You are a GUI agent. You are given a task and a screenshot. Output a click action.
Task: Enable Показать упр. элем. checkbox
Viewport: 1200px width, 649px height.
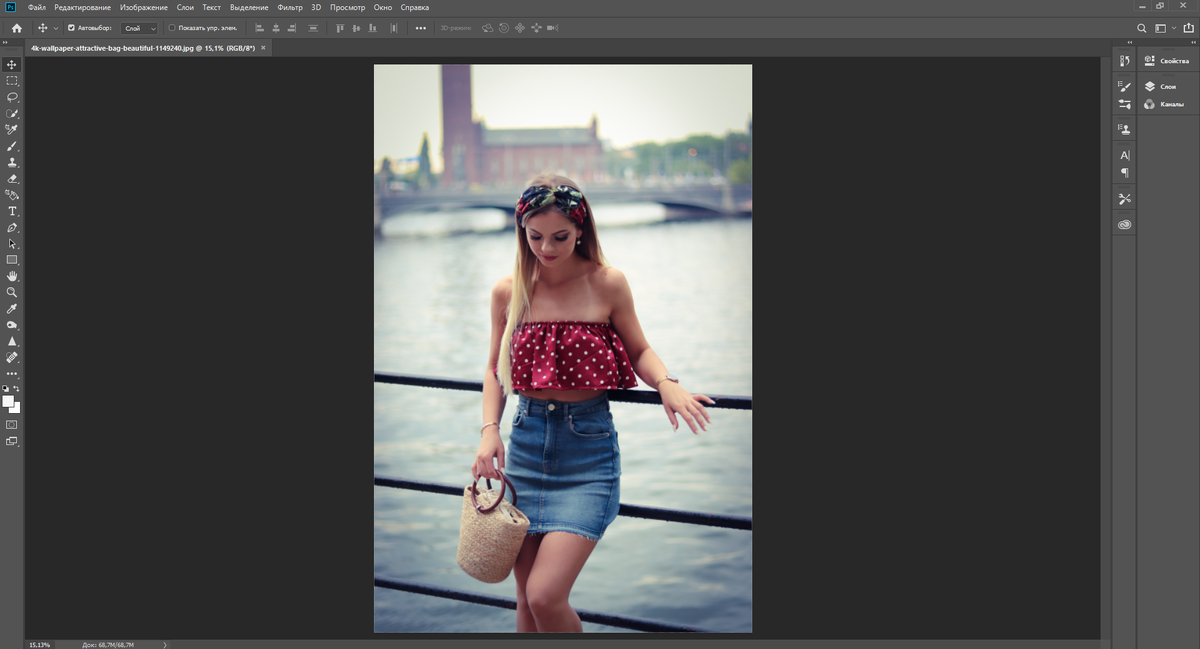[x=171, y=28]
